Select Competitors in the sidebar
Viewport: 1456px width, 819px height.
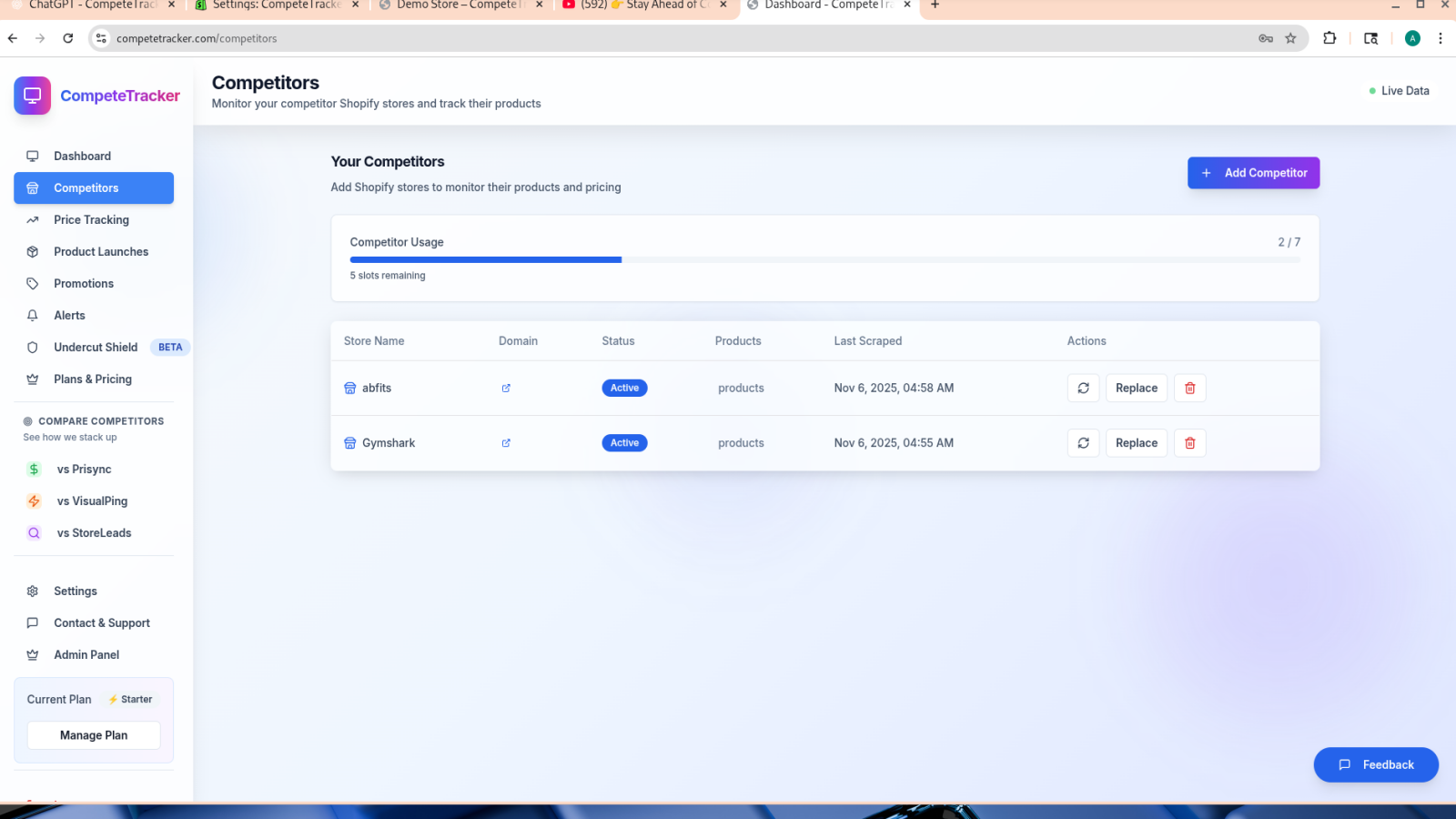coord(94,187)
